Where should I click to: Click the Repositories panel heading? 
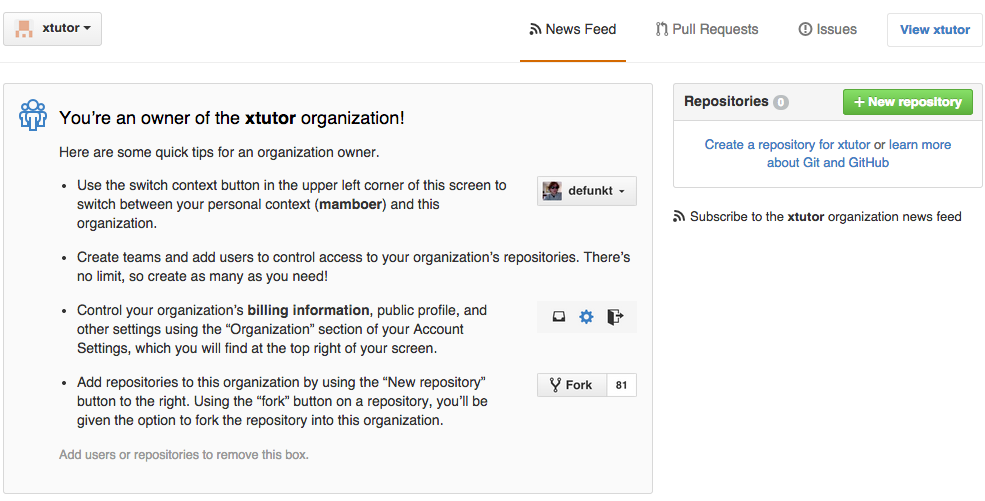pyautogui.click(x=726, y=101)
